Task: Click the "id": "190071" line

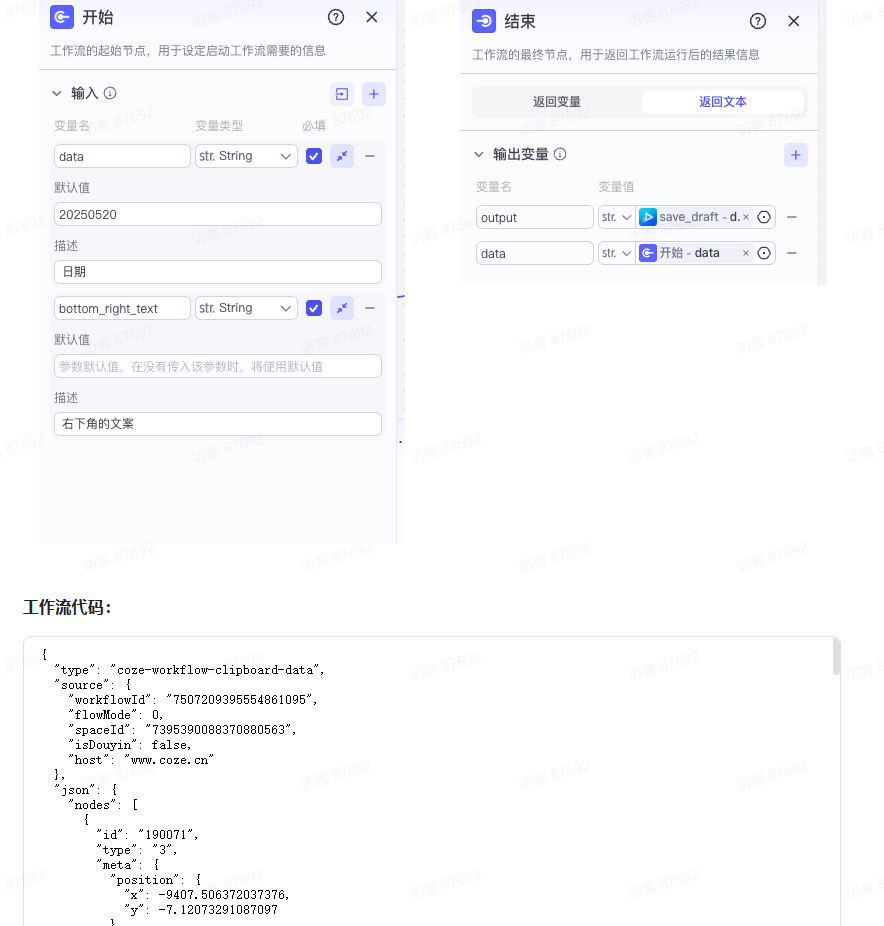Action: pos(147,834)
